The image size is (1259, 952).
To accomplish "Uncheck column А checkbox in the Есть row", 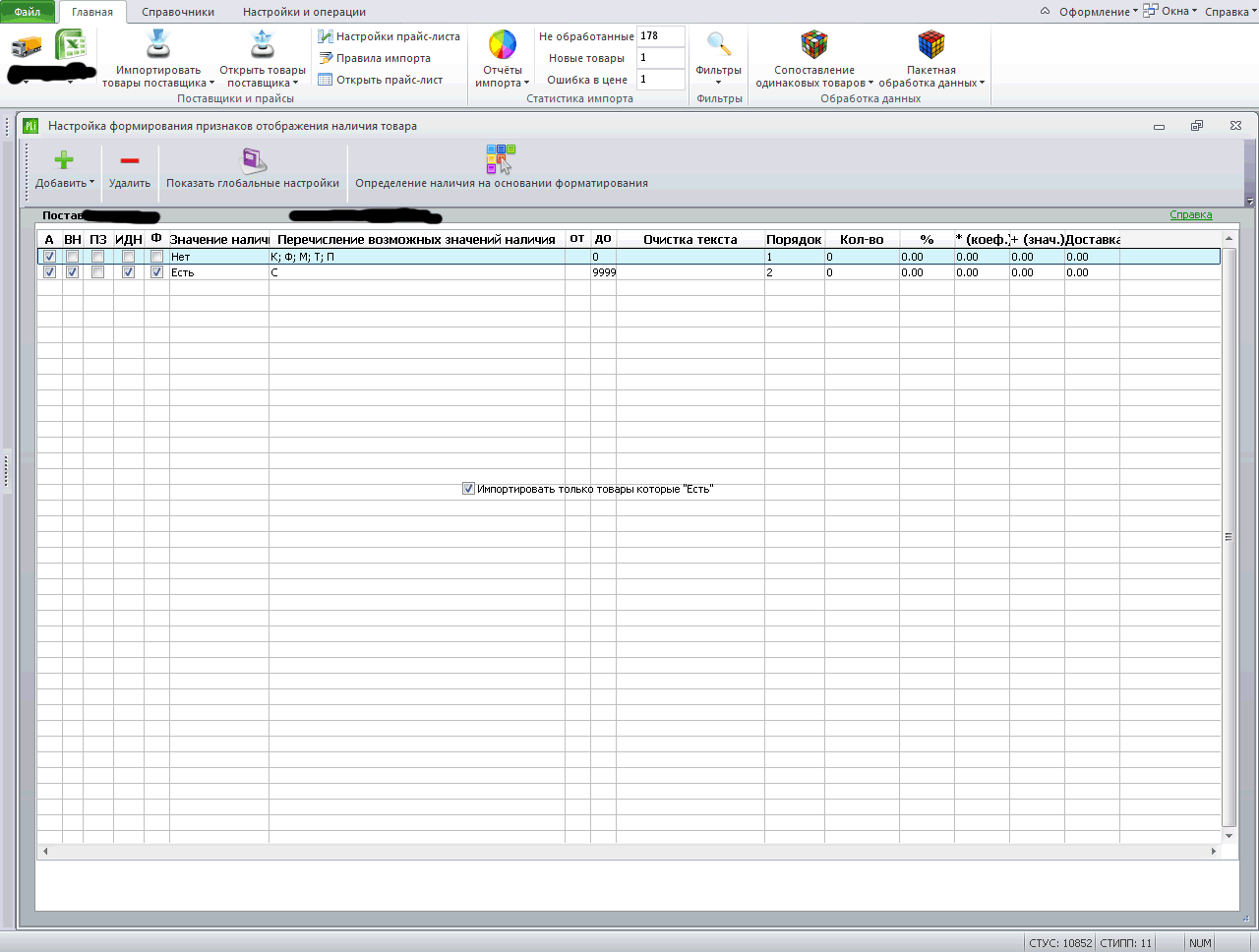I will pos(49,272).
